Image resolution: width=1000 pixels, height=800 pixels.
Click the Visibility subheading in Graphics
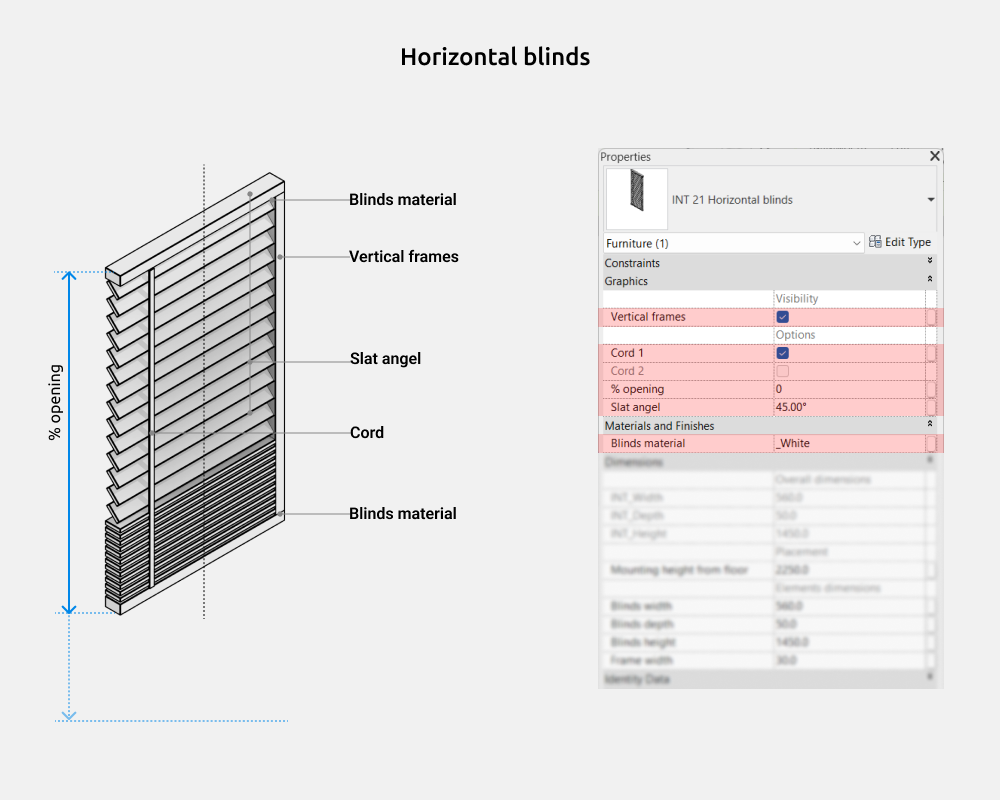pos(797,299)
